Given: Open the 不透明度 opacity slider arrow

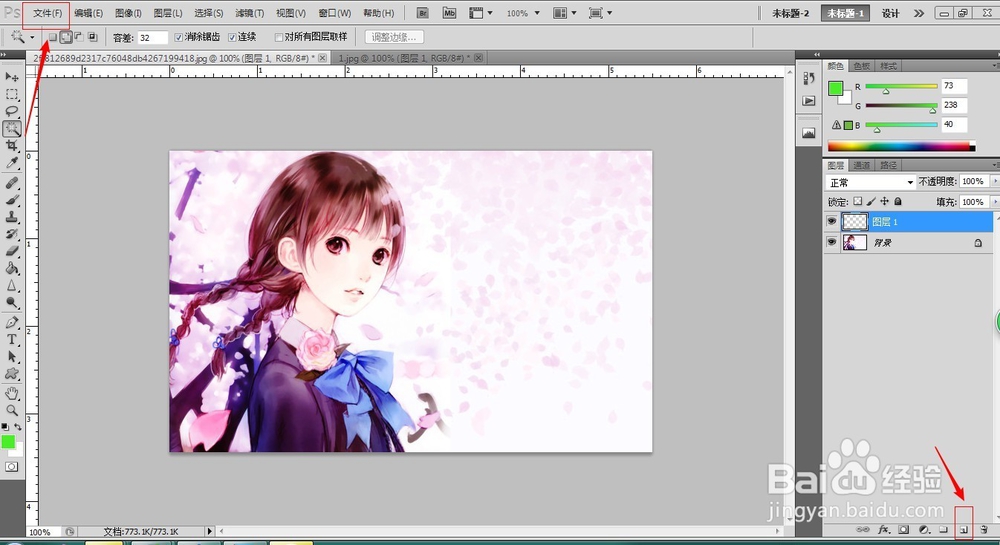Looking at the screenshot, I should coord(995,182).
